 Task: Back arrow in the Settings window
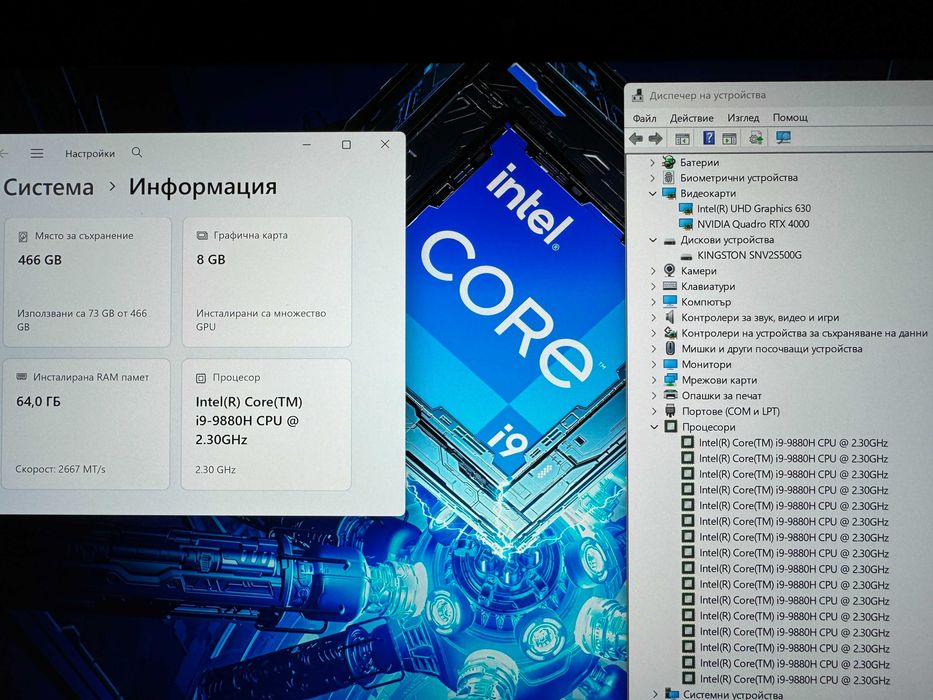point(4,154)
